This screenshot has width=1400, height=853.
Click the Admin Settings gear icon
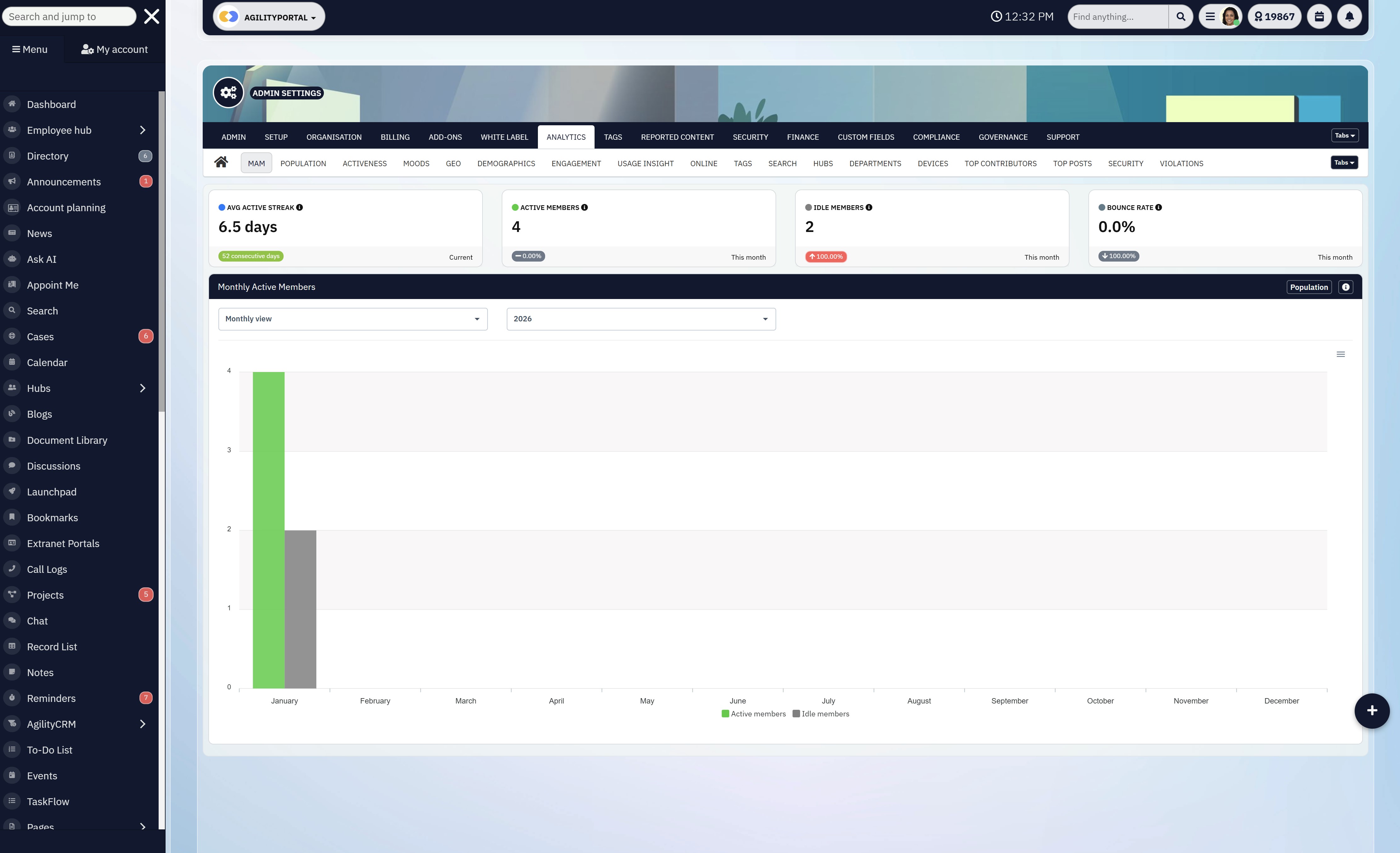(x=229, y=93)
